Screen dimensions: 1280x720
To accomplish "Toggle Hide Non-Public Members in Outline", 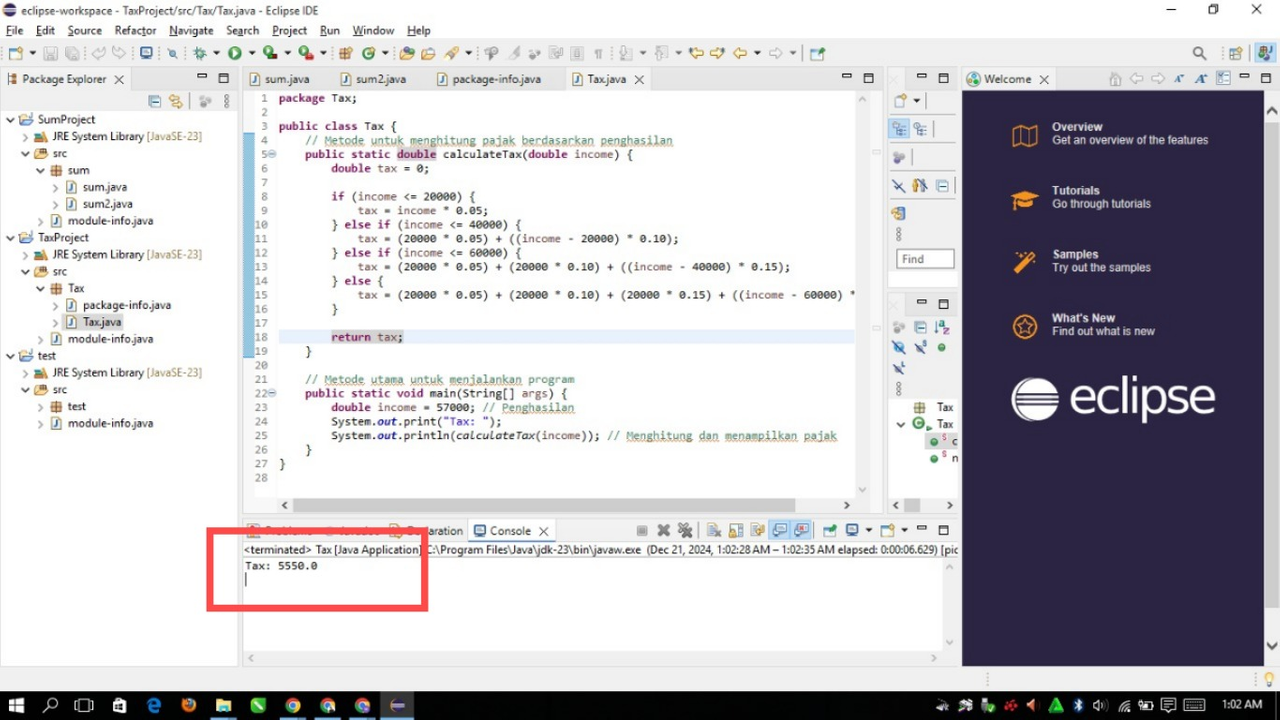I will 942,347.
